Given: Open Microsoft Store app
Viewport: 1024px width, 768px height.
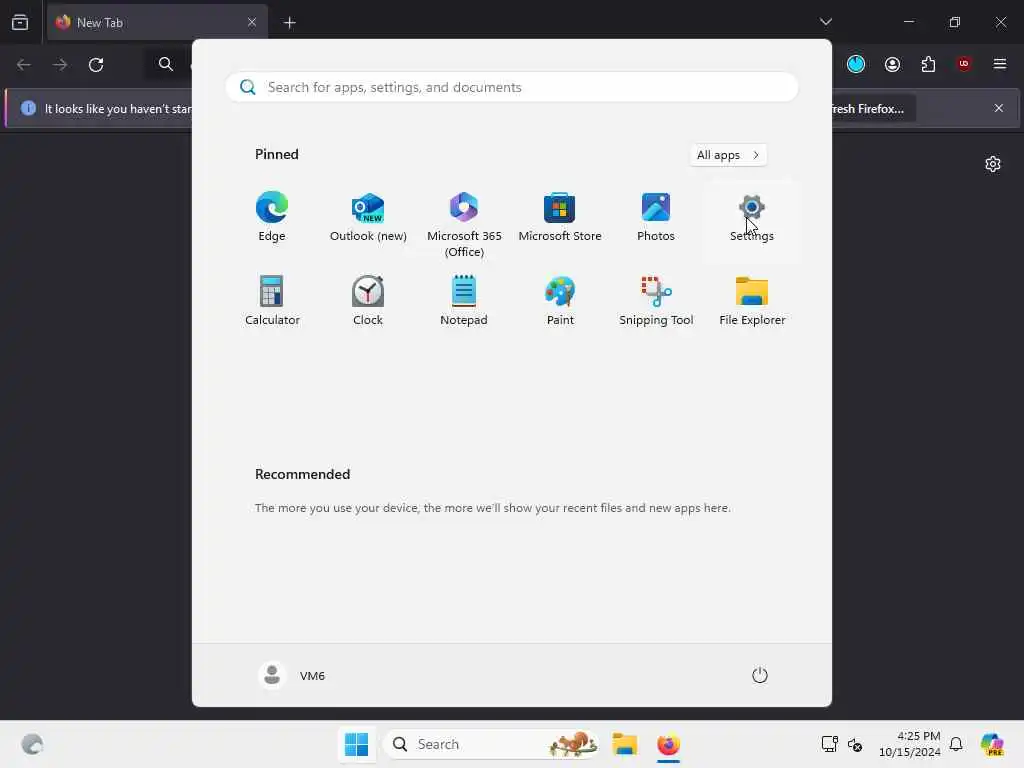Looking at the screenshot, I should [560, 218].
